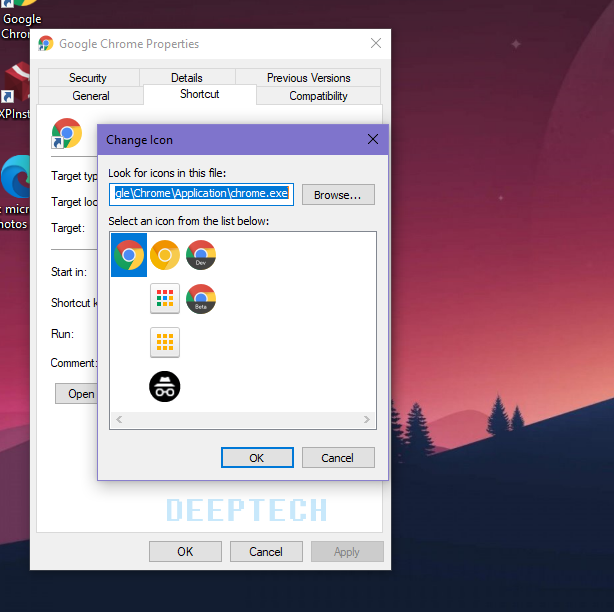Select the Incognito hat and glasses icon

(x=165, y=386)
